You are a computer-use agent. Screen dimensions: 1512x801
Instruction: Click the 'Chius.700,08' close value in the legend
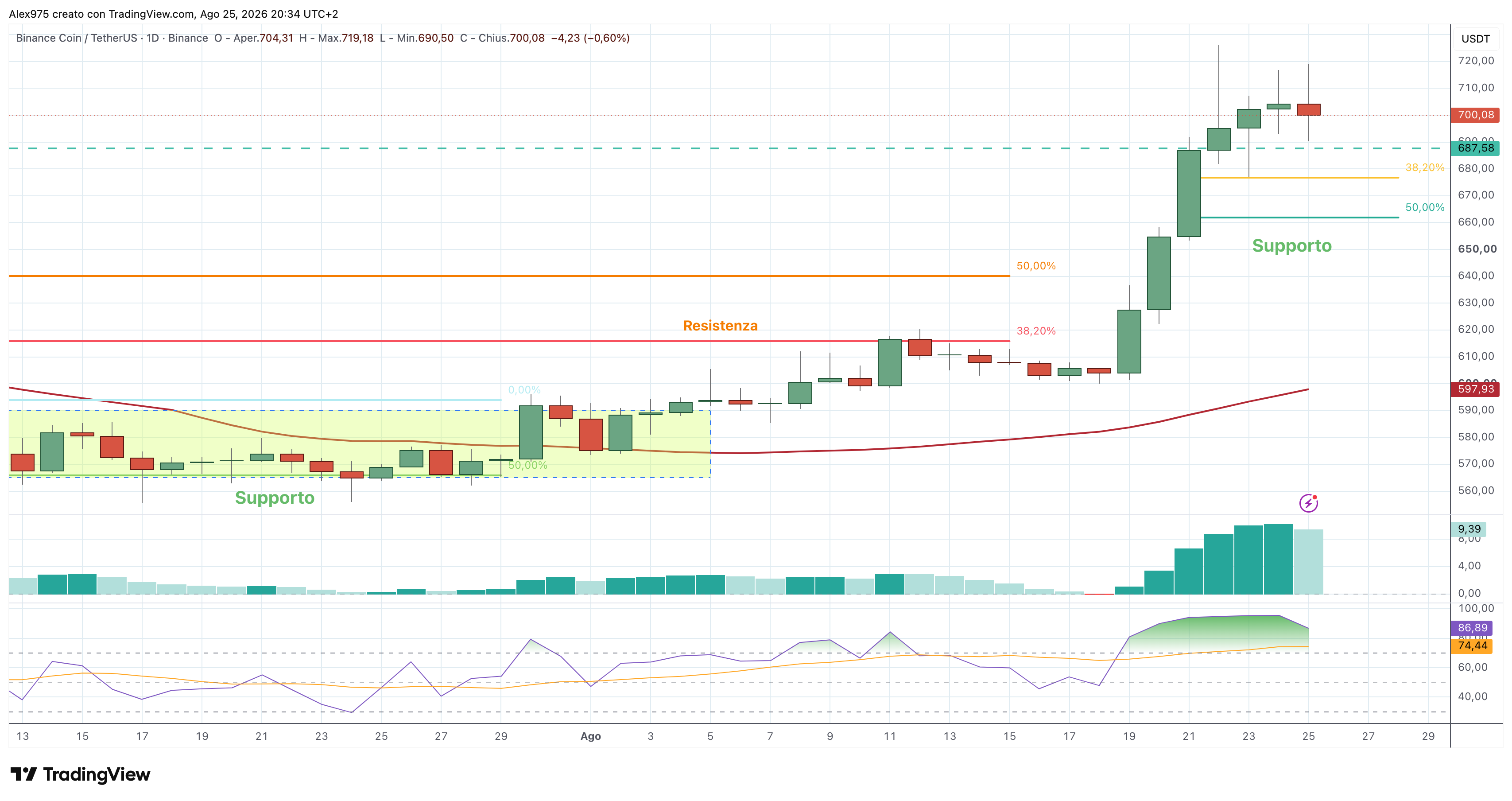click(x=511, y=38)
